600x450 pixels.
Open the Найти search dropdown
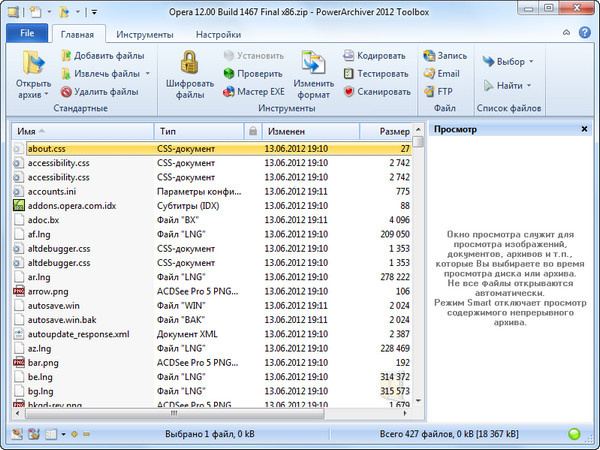[507, 85]
